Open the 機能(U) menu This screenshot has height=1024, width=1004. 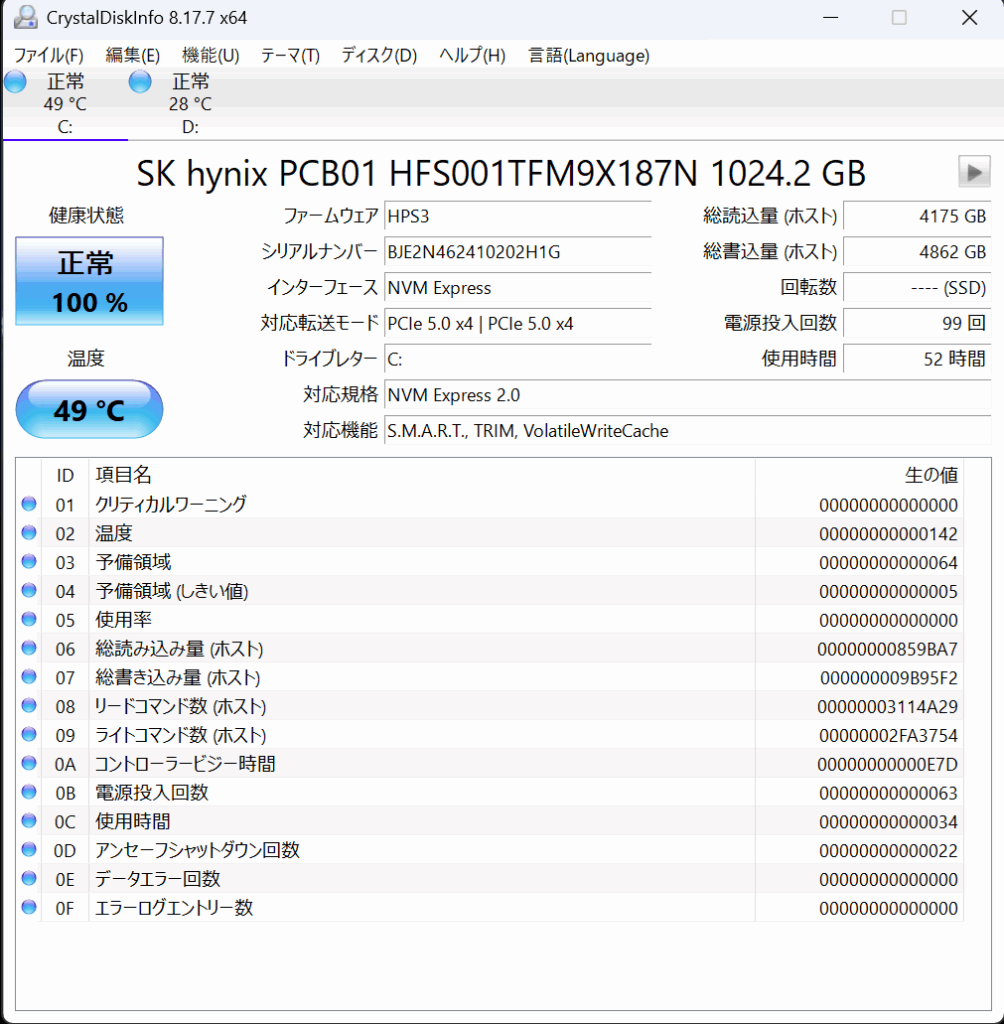[x=210, y=56]
